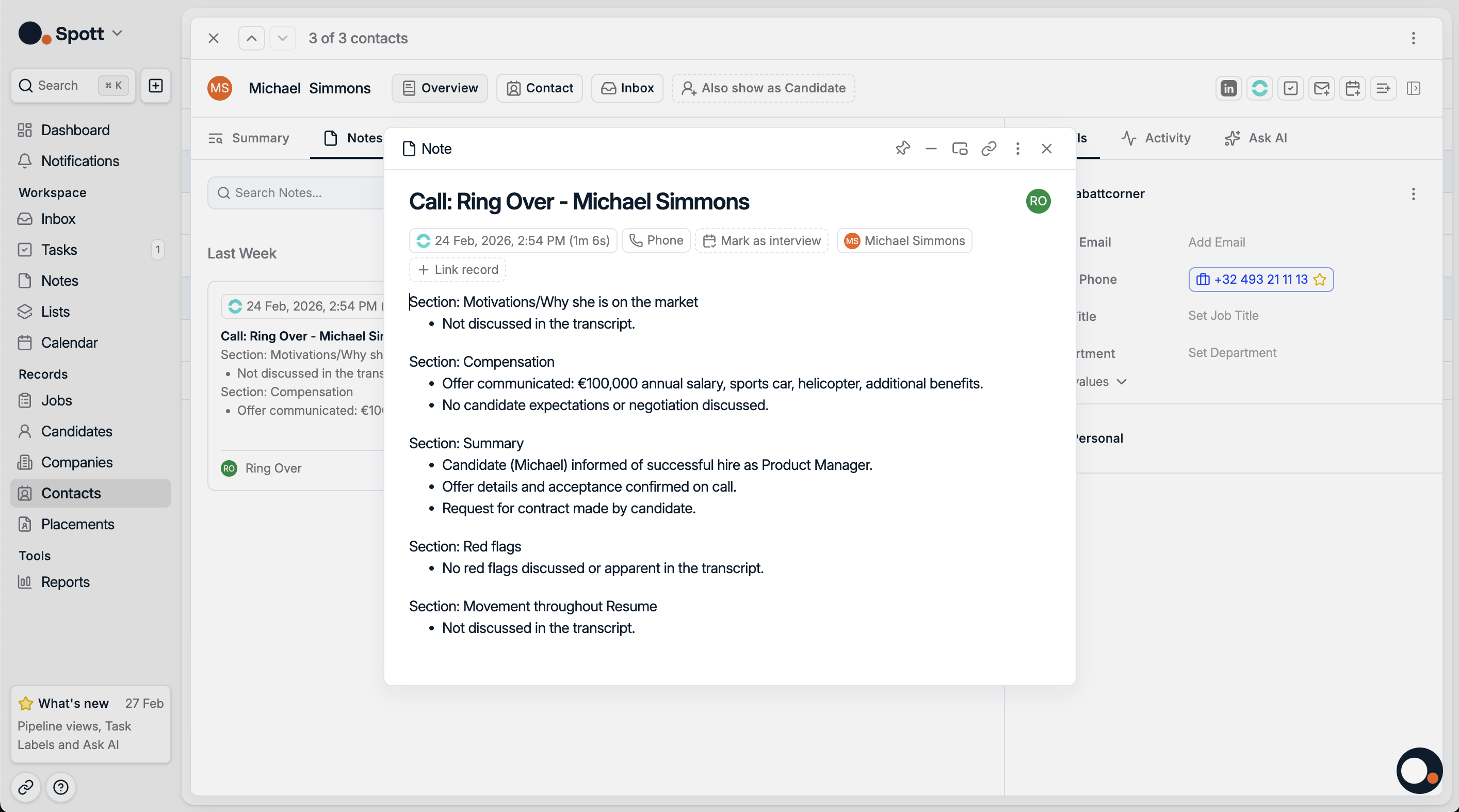The height and width of the screenshot is (812, 1459).
Task: Star the phone number as primary
Action: (x=1320, y=280)
